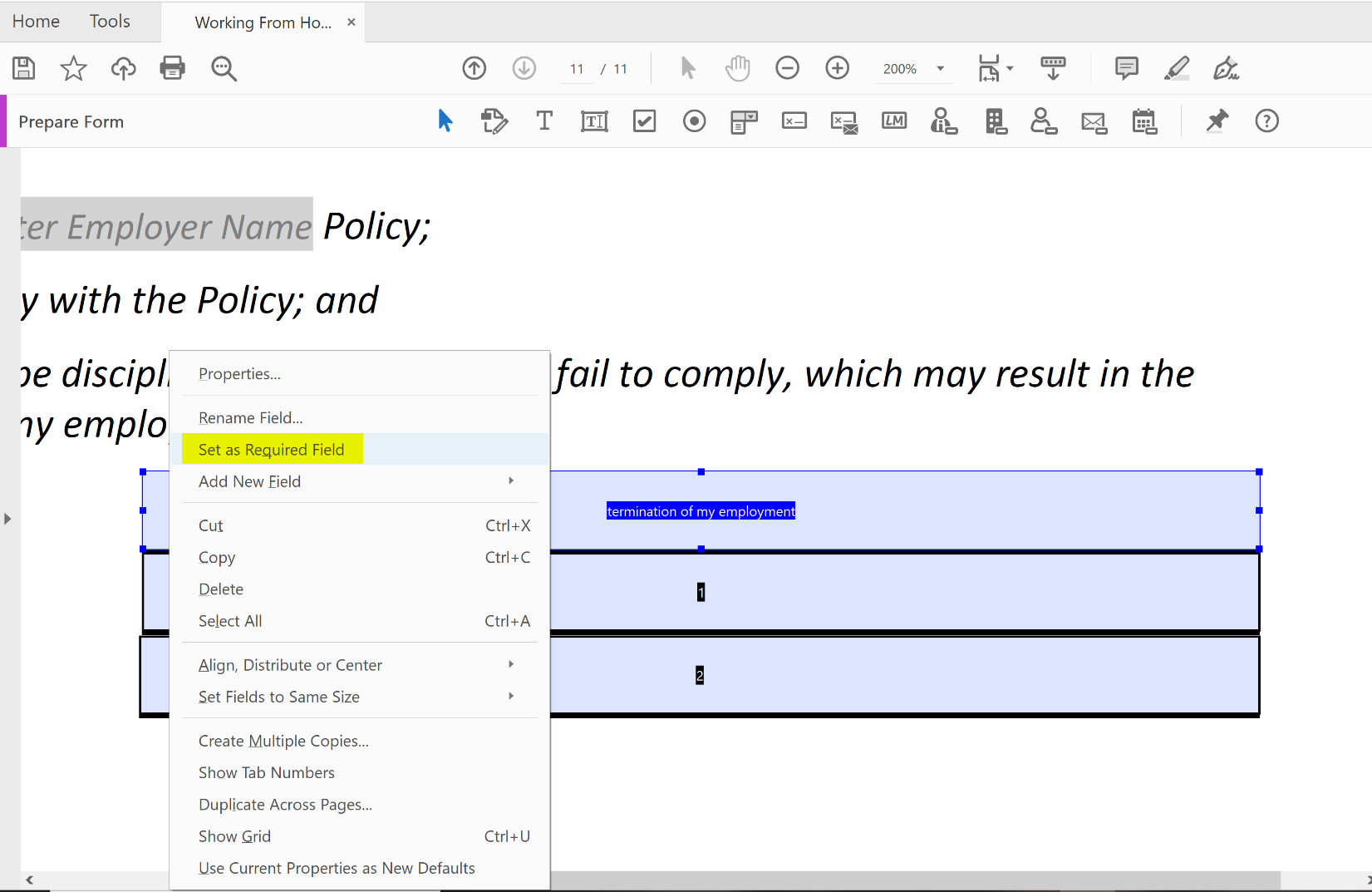Pin the toolbar with pushpin icon
Screen dimensions: 1372x892
click(1217, 121)
